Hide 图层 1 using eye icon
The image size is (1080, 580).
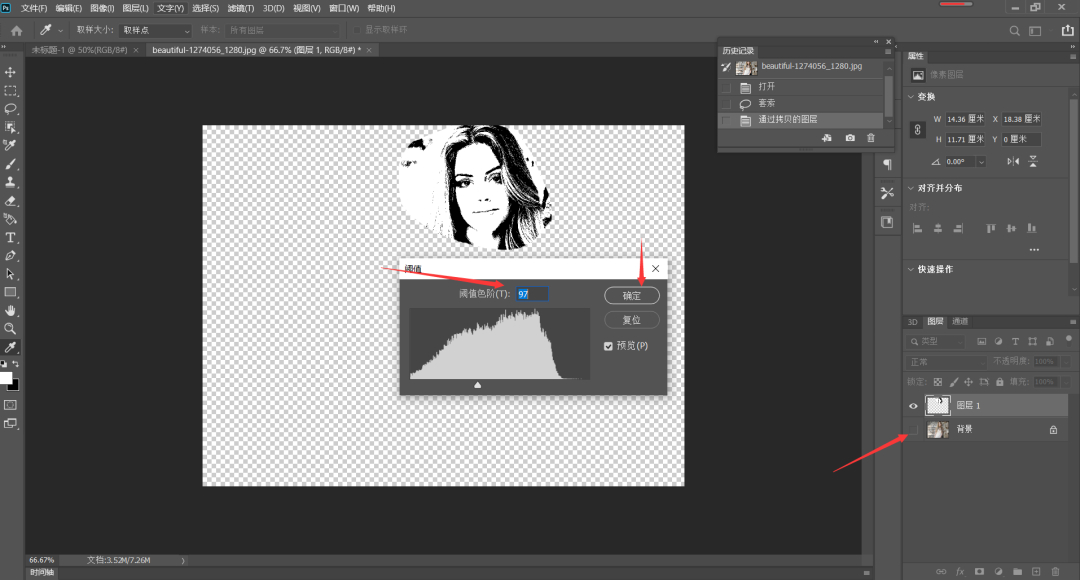(x=913, y=406)
